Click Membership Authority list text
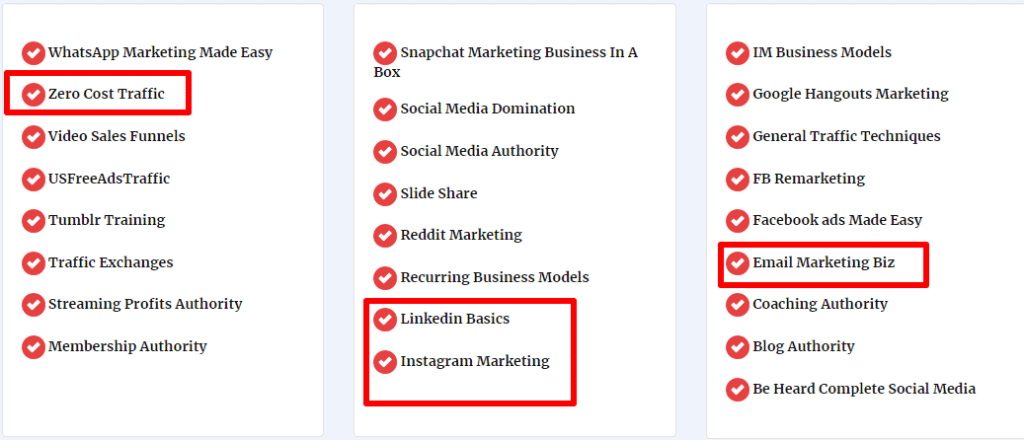The image size is (1024, 440). click(127, 346)
